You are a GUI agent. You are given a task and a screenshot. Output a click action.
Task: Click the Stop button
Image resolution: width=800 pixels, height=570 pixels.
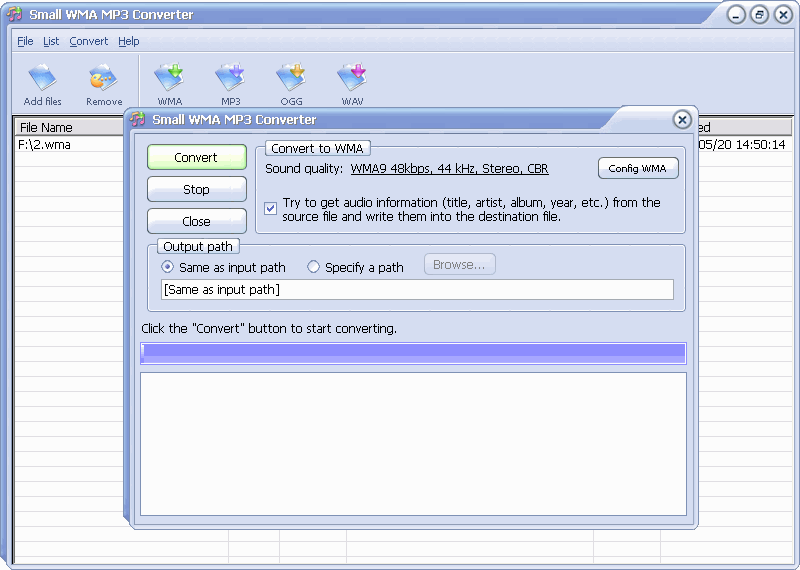[x=196, y=189]
